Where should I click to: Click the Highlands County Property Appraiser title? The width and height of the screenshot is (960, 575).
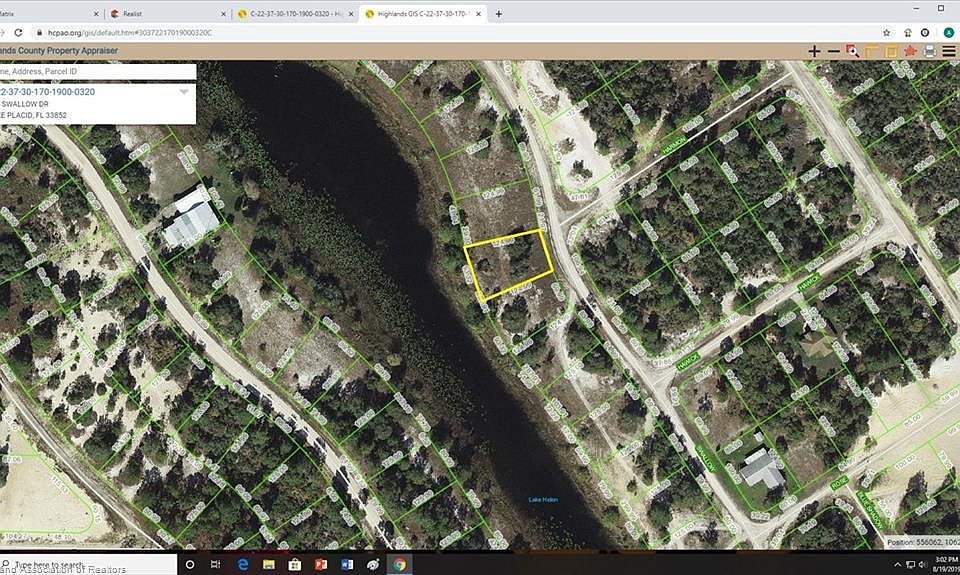(x=59, y=51)
